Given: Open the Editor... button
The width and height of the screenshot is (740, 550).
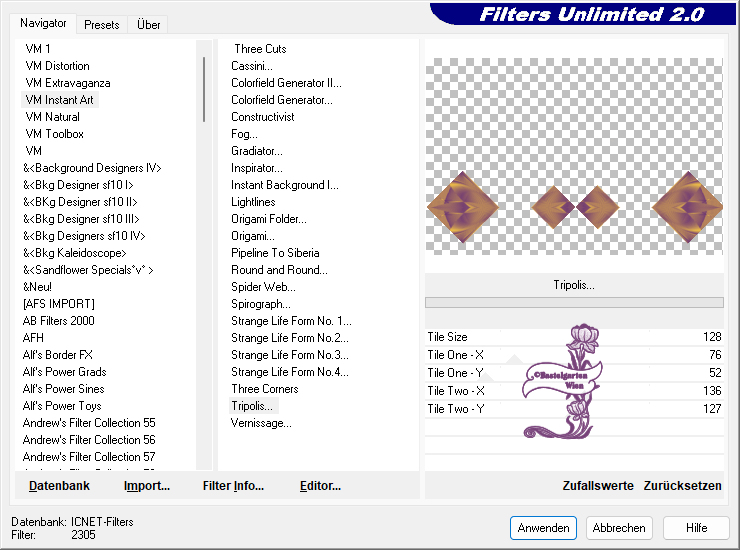Looking at the screenshot, I should point(320,486).
